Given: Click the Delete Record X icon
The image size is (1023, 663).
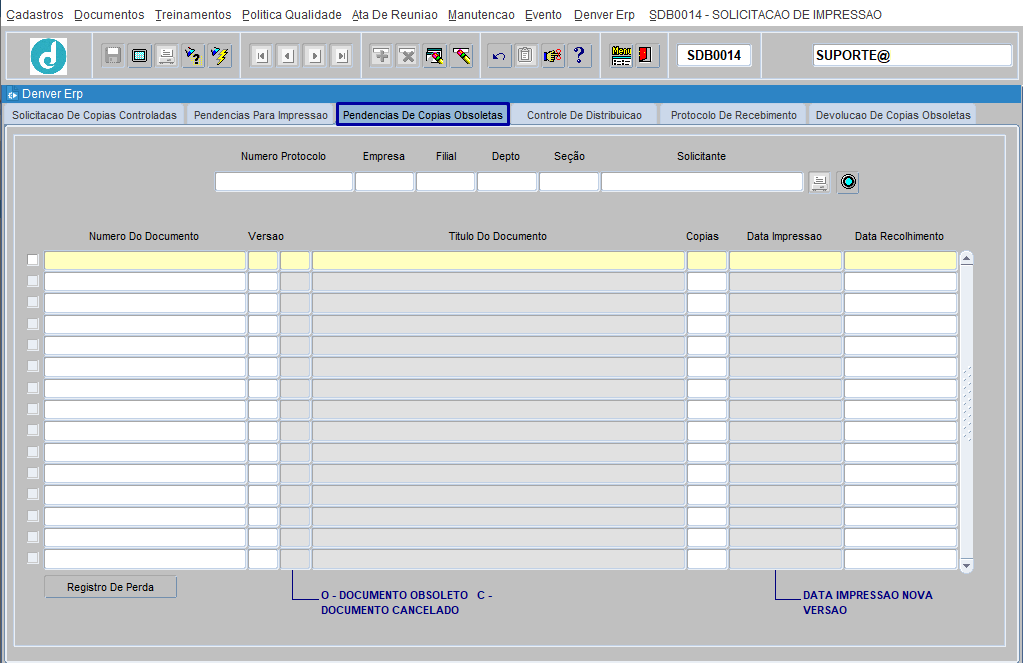Looking at the screenshot, I should point(408,55).
